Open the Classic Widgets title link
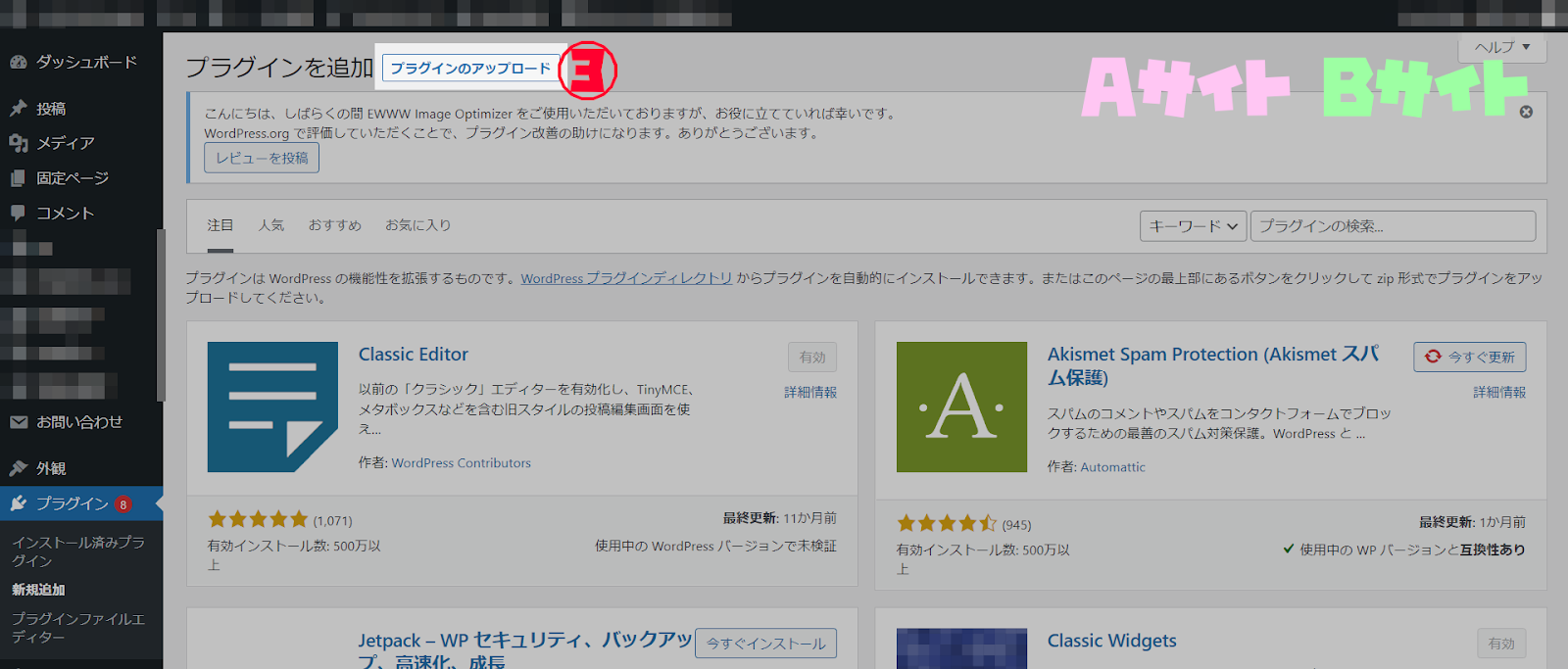1568x669 pixels. click(1112, 641)
